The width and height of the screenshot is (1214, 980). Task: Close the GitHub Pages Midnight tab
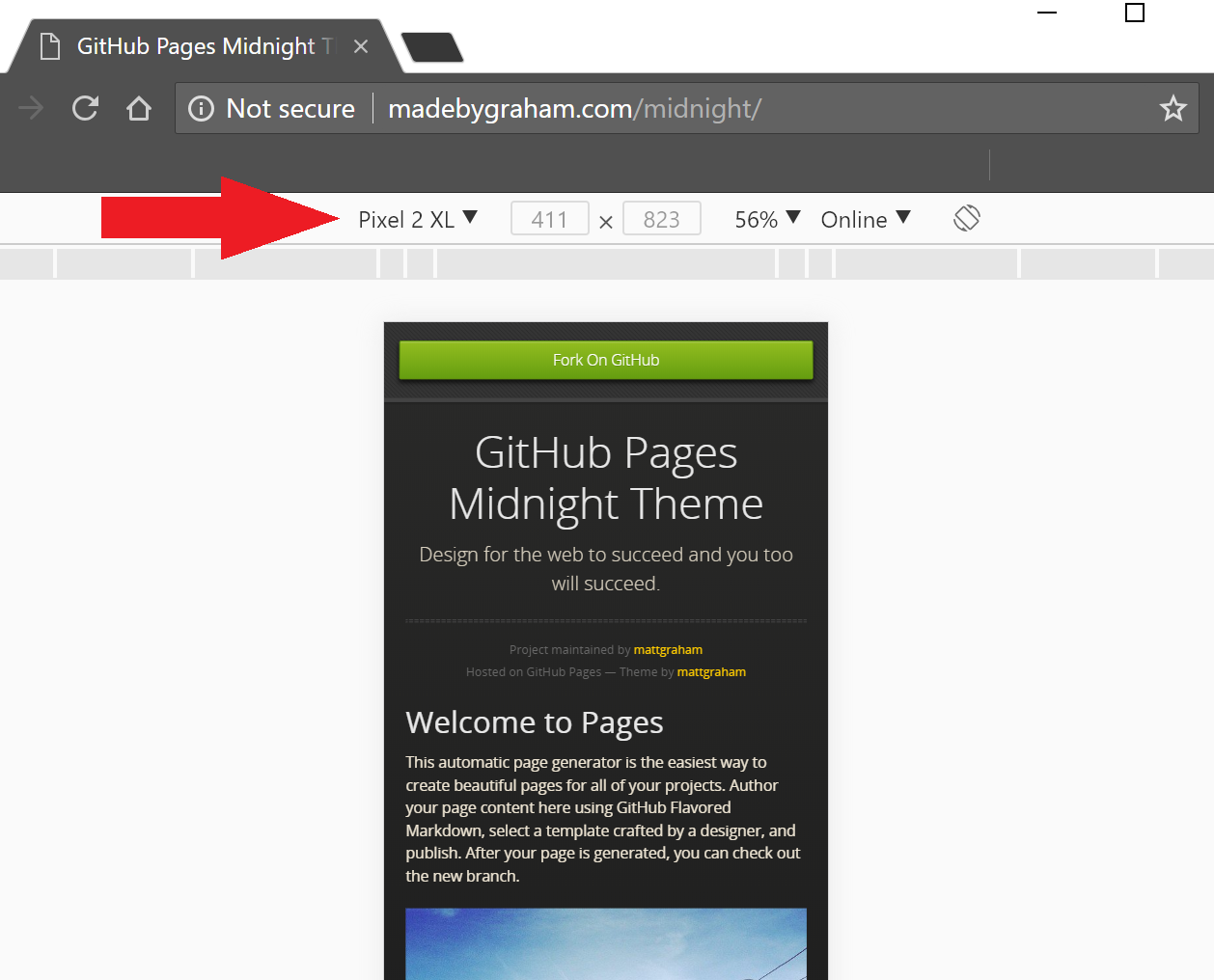click(361, 46)
